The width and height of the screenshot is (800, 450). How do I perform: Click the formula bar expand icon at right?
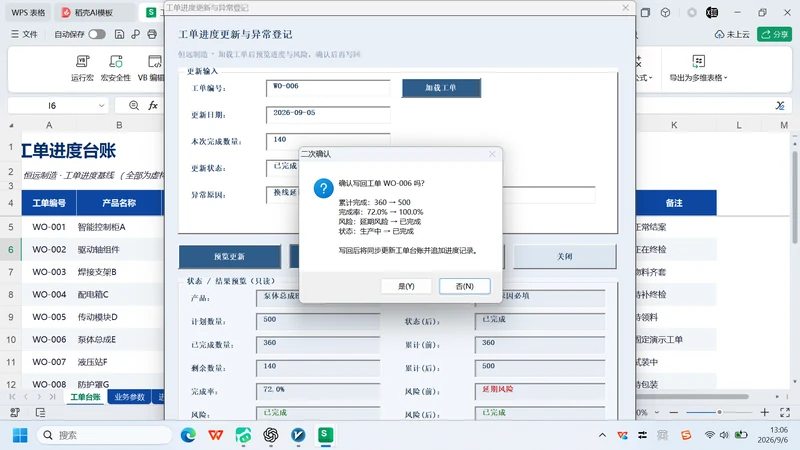click(x=780, y=106)
